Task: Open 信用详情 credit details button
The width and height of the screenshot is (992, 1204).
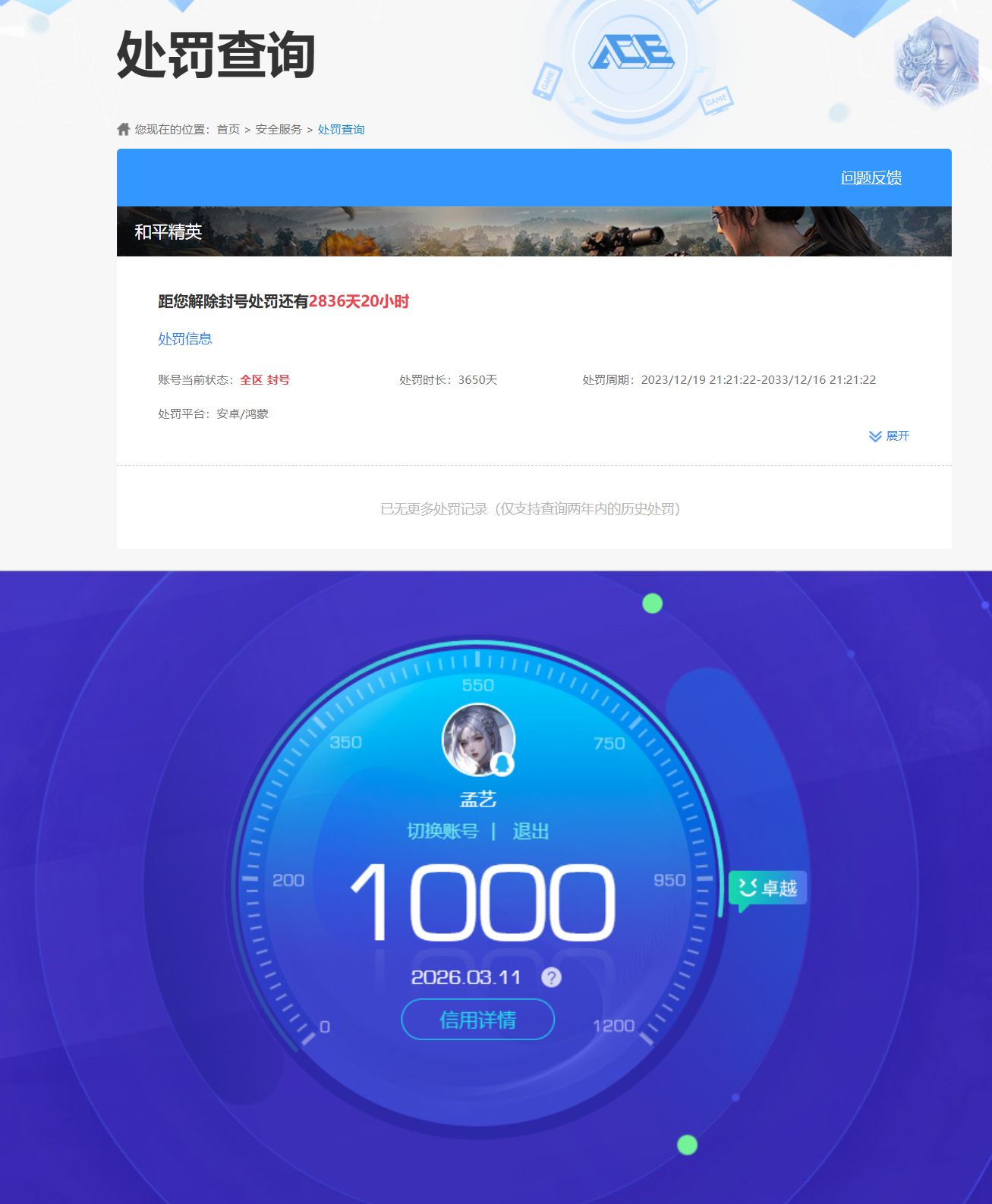Action: [478, 1020]
